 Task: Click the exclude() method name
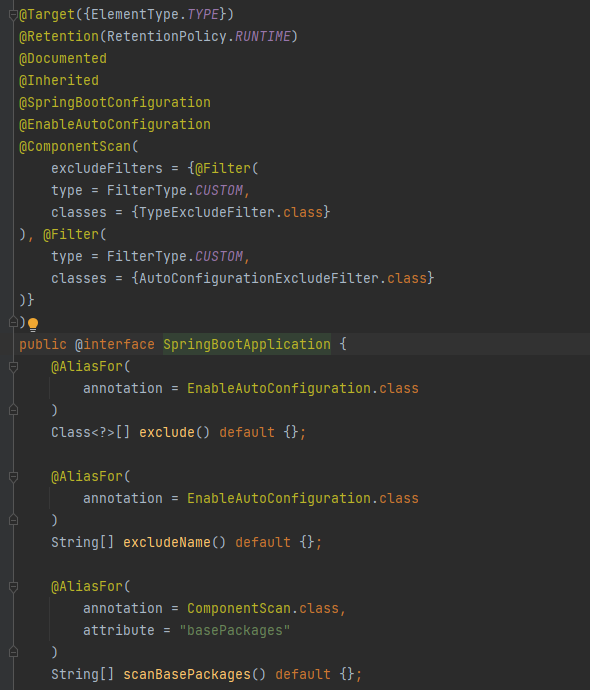click(x=167, y=433)
